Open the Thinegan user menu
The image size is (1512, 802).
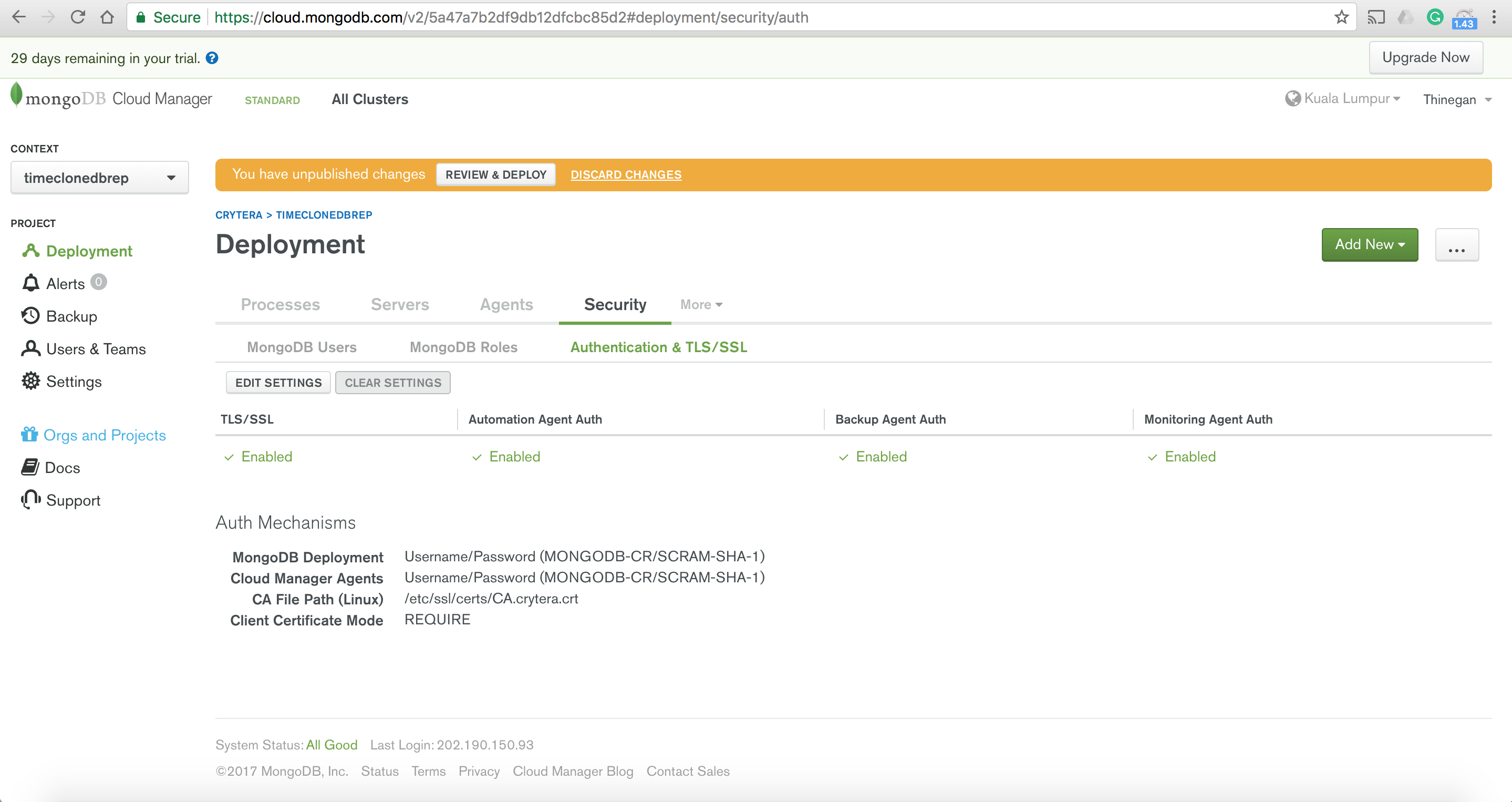1456,99
